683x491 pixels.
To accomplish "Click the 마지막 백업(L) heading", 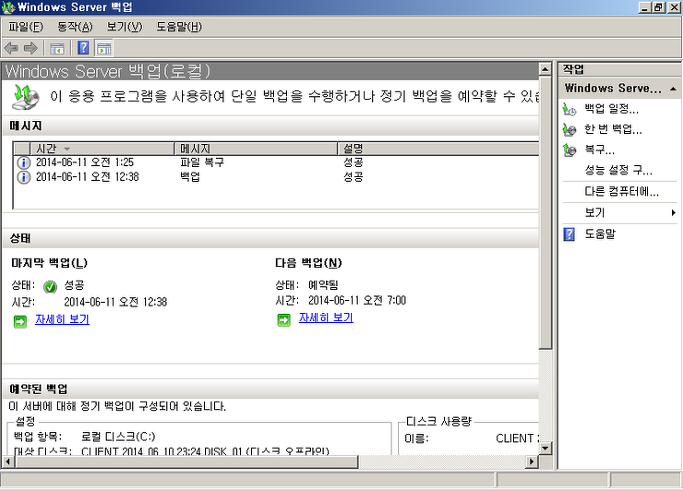I will [50, 263].
